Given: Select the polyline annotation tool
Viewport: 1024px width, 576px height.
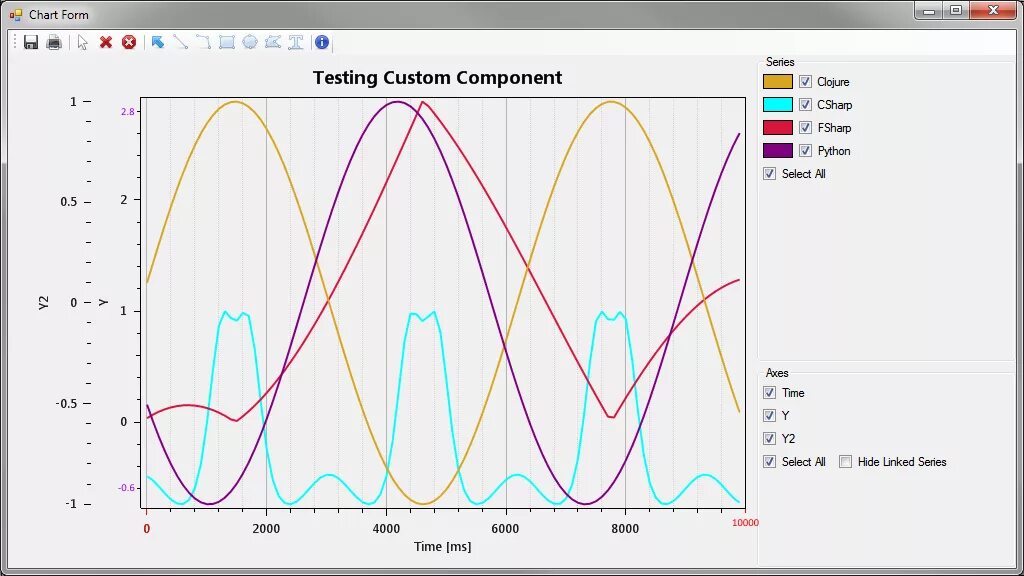Looking at the screenshot, I should pos(204,42).
